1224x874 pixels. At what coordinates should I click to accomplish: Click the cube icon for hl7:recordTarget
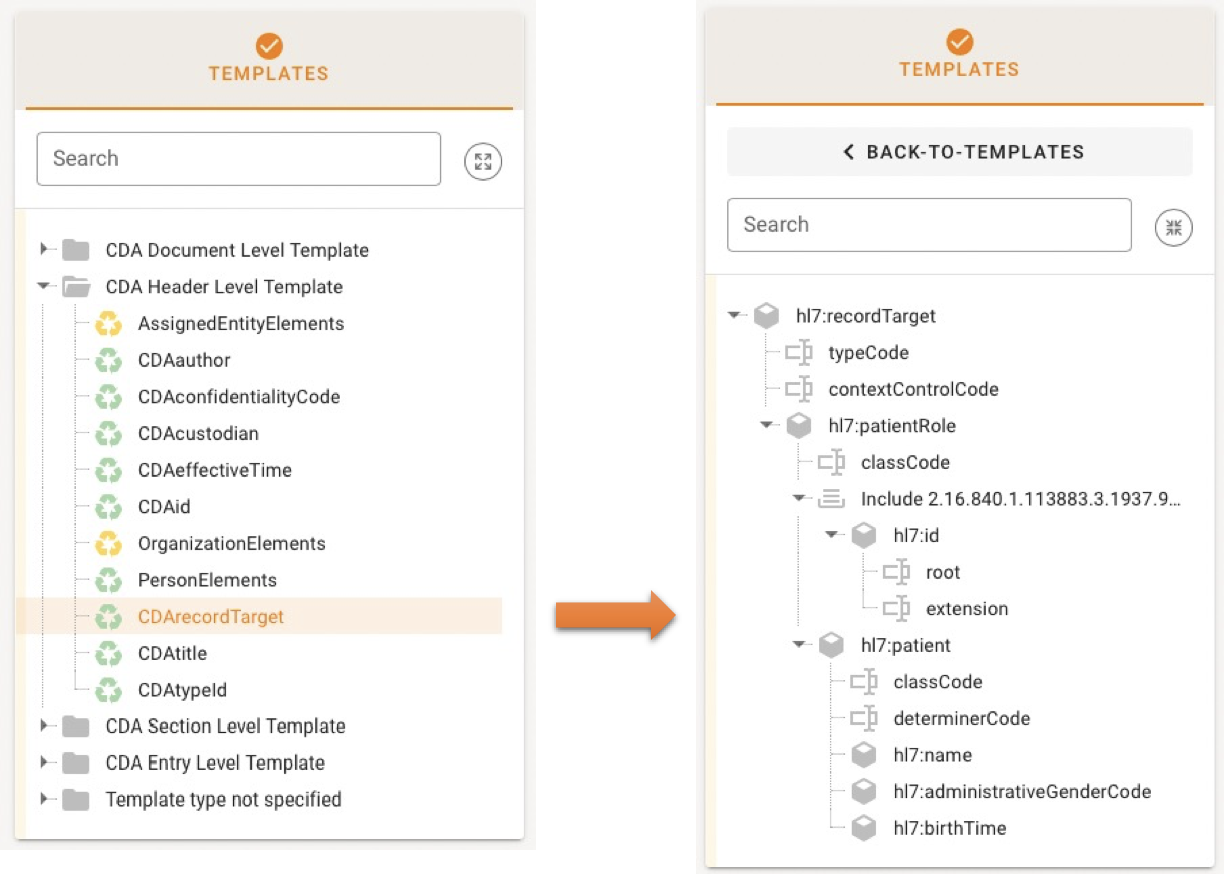click(766, 316)
